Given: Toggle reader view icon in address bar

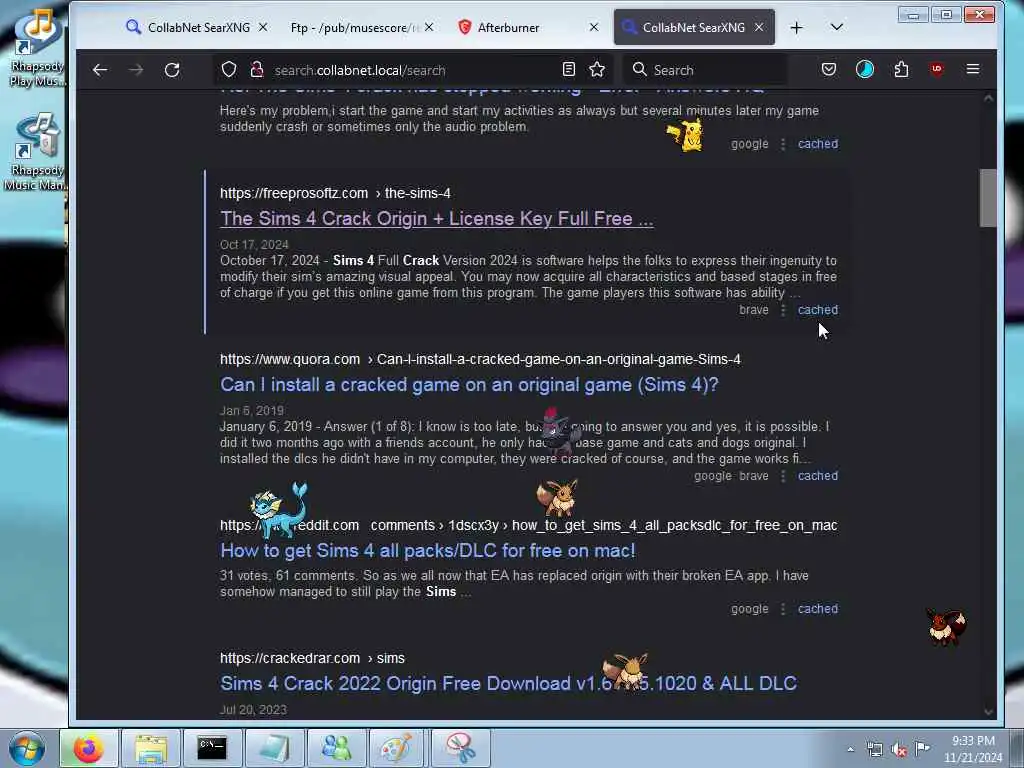Looking at the screenshot, I should click(x=569, y=69).
